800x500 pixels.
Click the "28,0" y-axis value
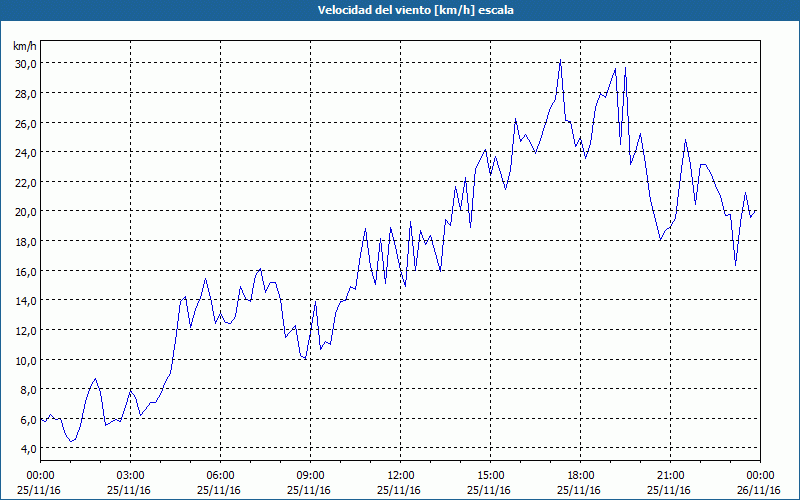click(x=25, y=93)
